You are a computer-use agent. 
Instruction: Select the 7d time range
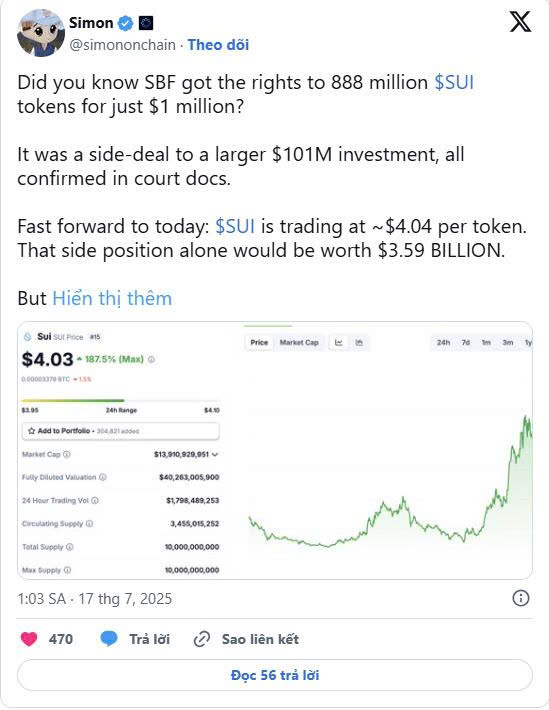point(466,343)
